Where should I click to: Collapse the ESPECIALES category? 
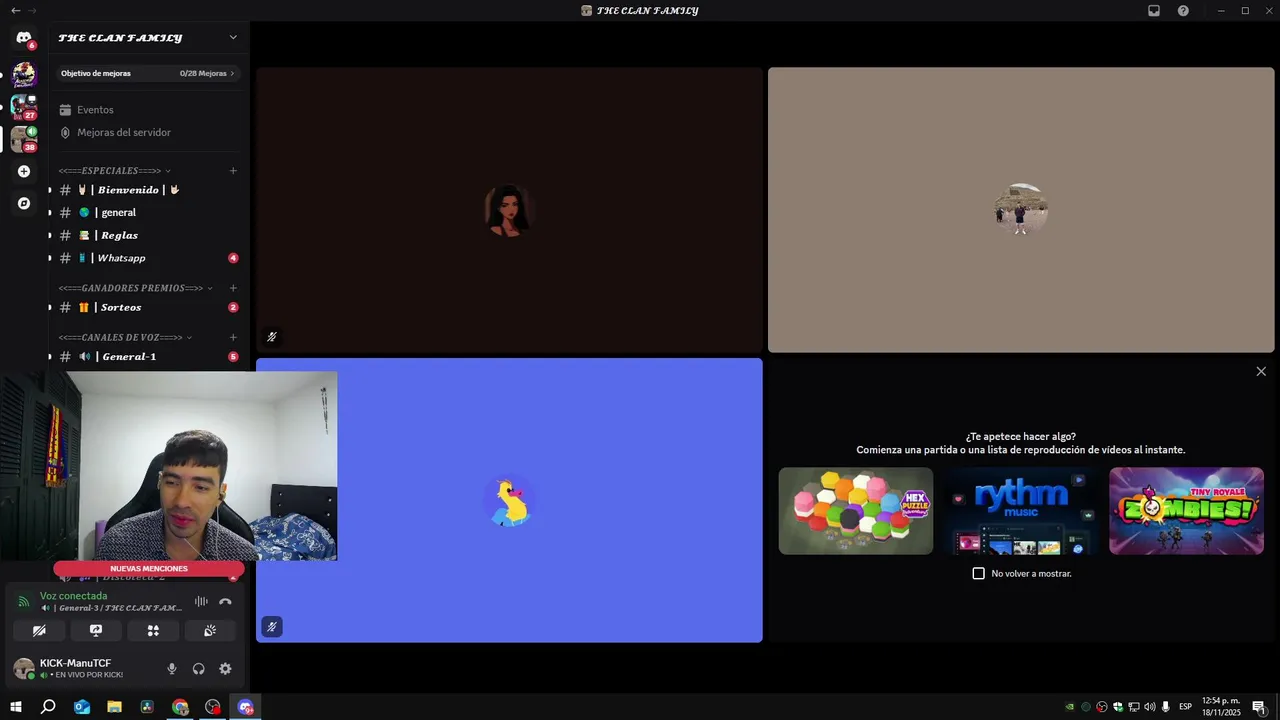tap(115, 171)
